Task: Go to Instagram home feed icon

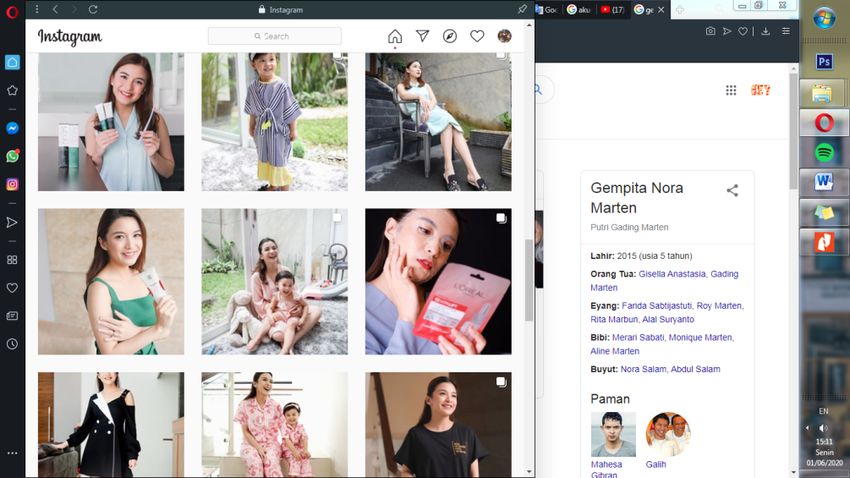Action: point(395,36)
